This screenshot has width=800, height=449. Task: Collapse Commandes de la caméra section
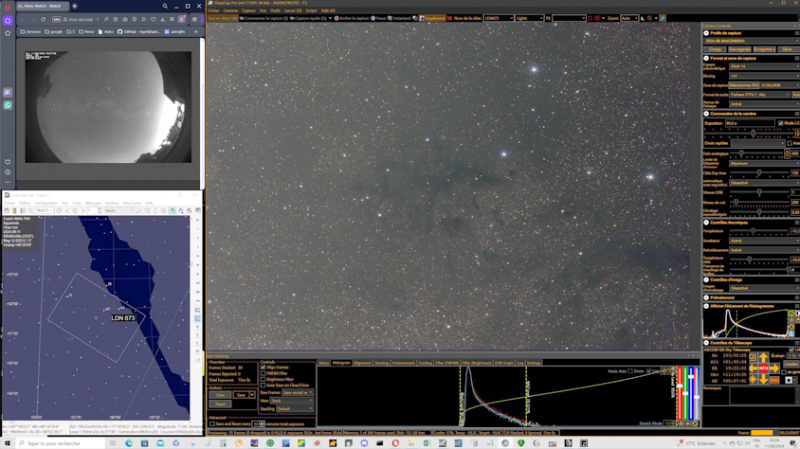706,114
